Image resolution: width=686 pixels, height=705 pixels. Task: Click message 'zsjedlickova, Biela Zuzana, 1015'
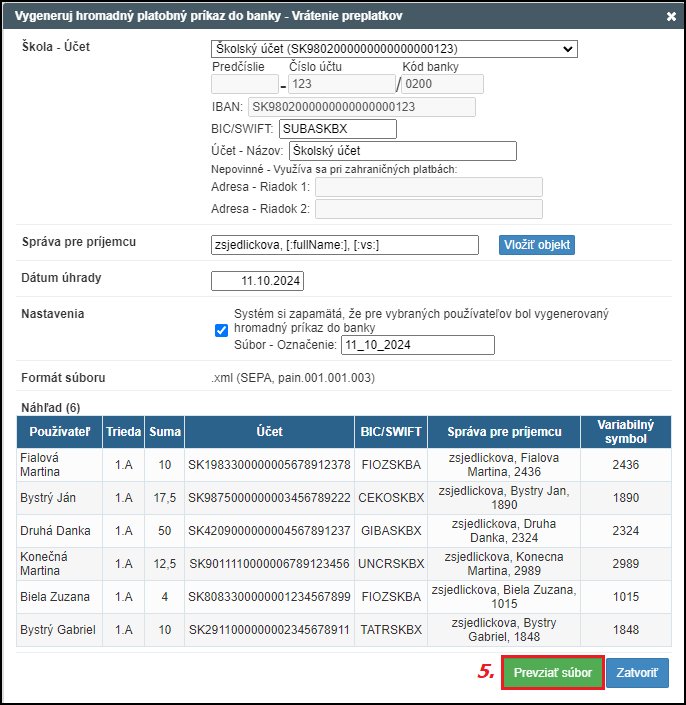[x=504, y=597]
